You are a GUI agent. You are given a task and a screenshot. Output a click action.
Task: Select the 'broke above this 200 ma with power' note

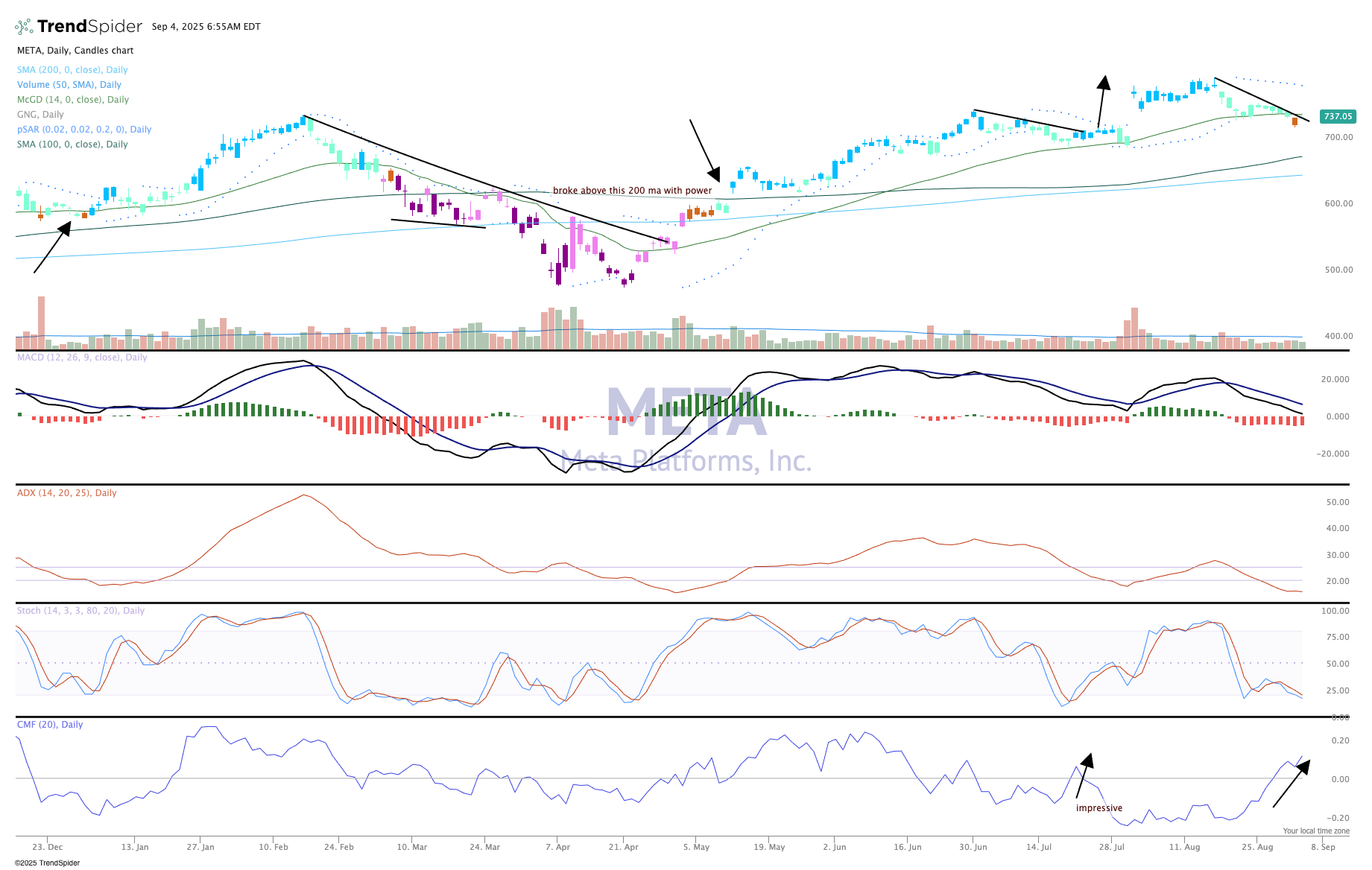click(x=632, y=191)
